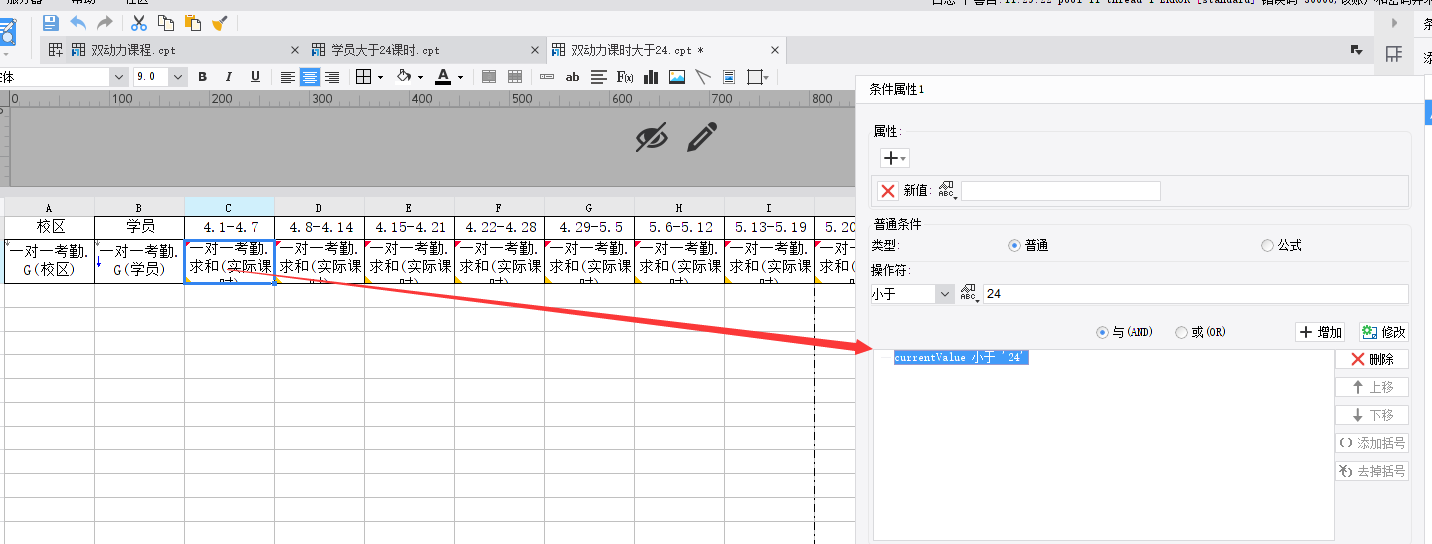
Task: Click the 新值 value input field
Action: [x=1061, y=191]
